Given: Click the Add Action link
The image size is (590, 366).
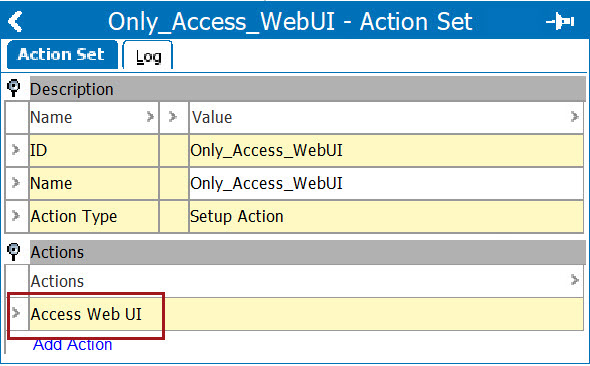Looking at the screenshot, I should tap(72, 345).
